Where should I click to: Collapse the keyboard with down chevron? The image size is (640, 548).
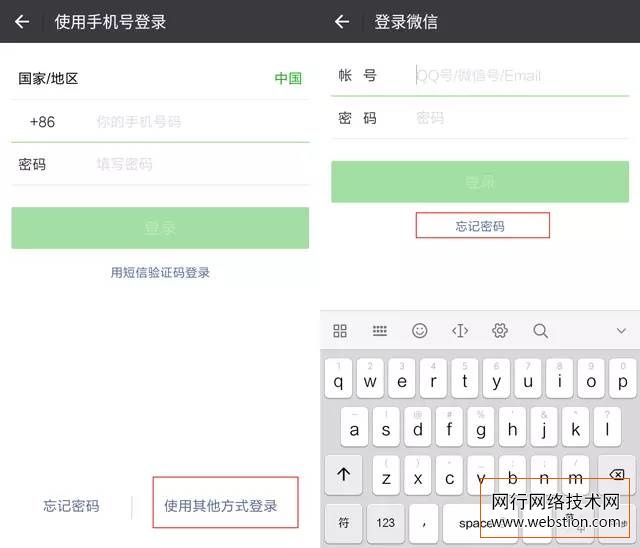click(621, 331)
